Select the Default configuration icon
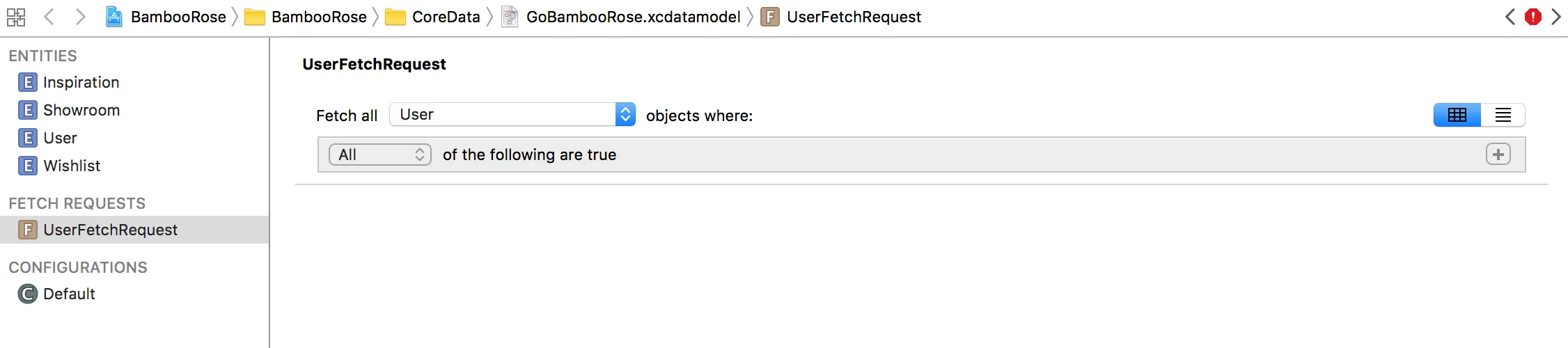Image resolution: width=1568 pixels, height=348 pixels. coord(27,294)
